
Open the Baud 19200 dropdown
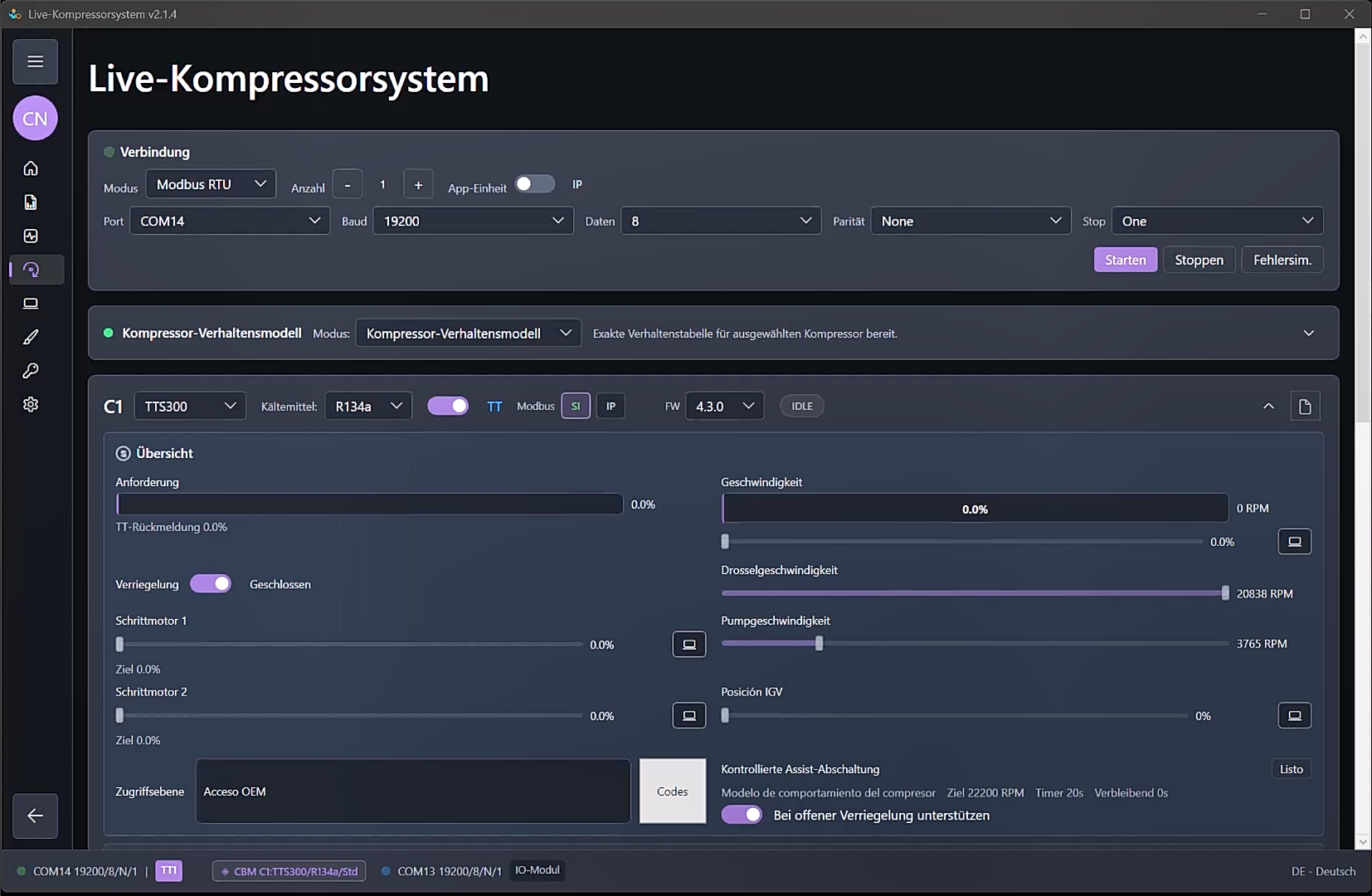tap(473, 221)
